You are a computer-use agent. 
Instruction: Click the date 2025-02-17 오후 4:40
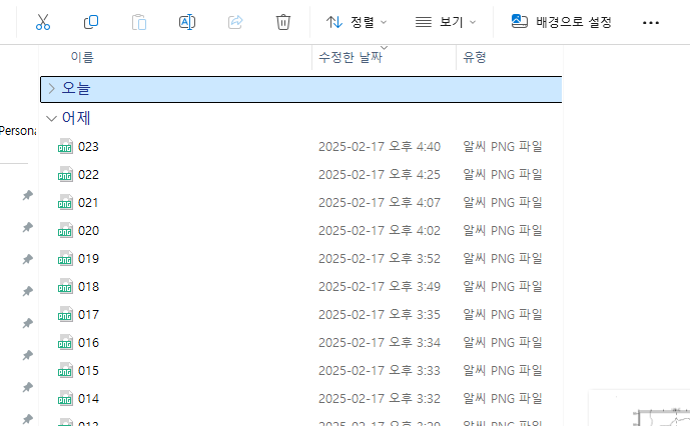(379, 147)
